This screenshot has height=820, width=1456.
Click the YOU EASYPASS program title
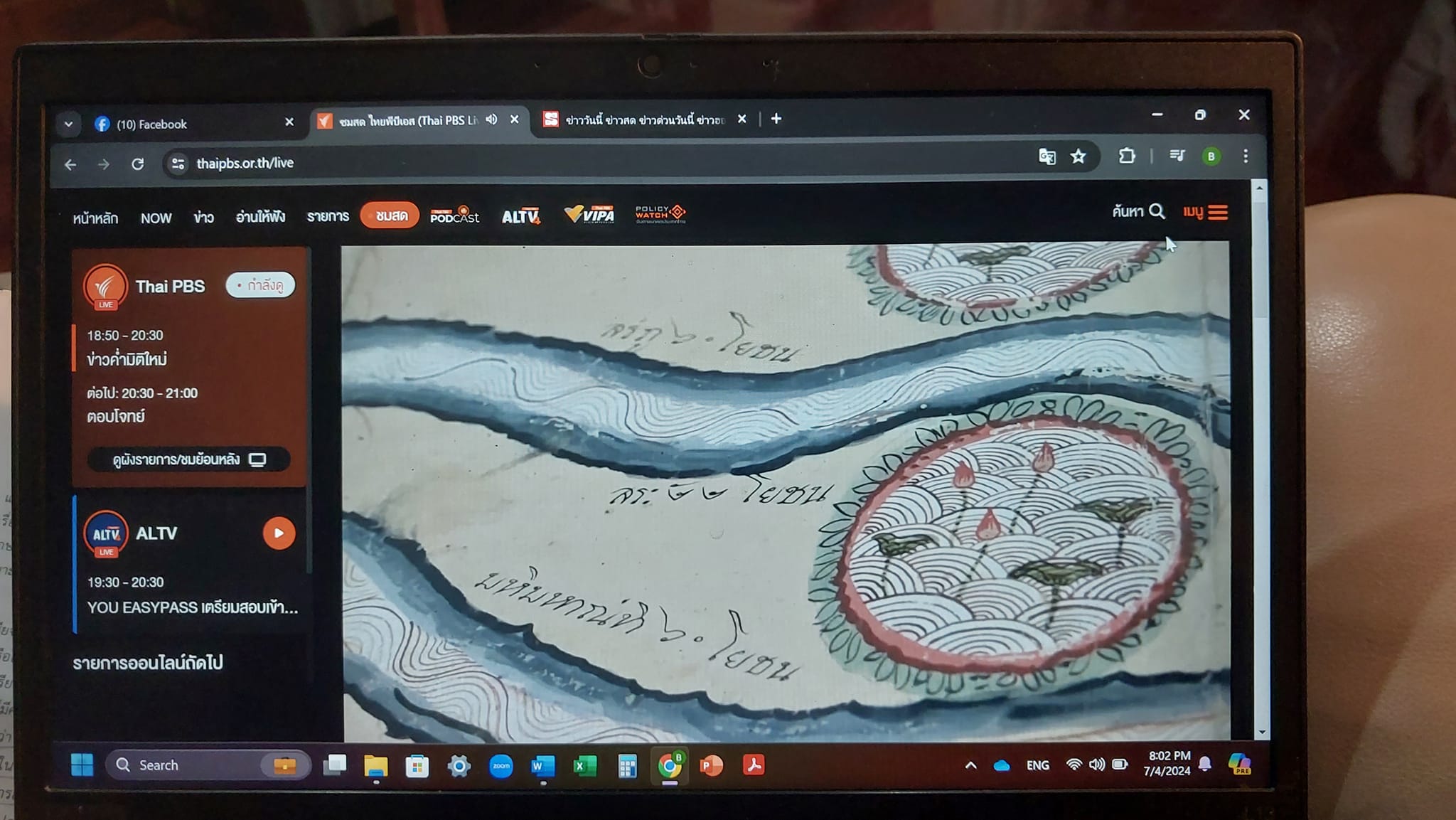point(193,607)
